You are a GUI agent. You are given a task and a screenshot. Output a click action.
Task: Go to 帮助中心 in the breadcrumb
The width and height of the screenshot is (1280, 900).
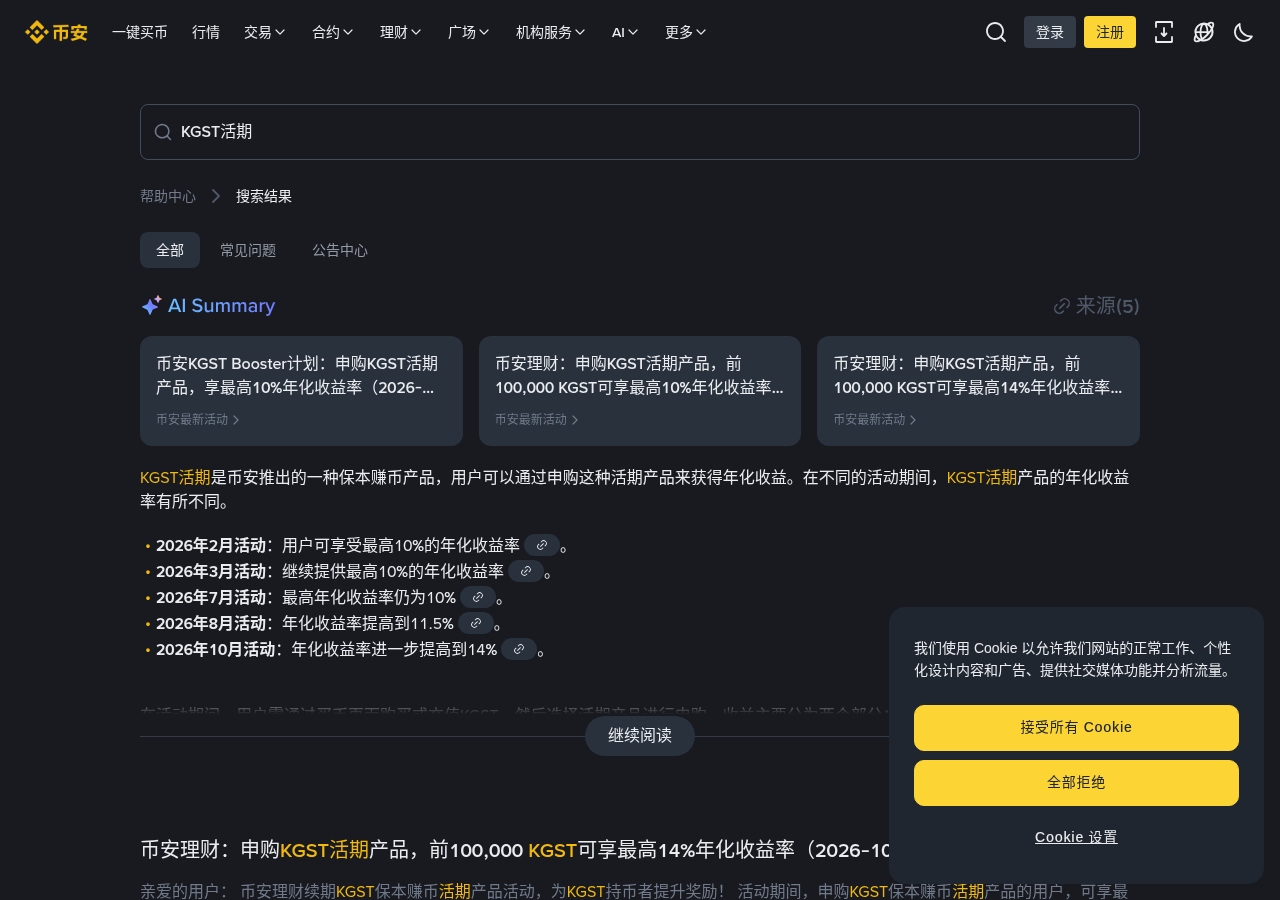[x=168, y=196]
